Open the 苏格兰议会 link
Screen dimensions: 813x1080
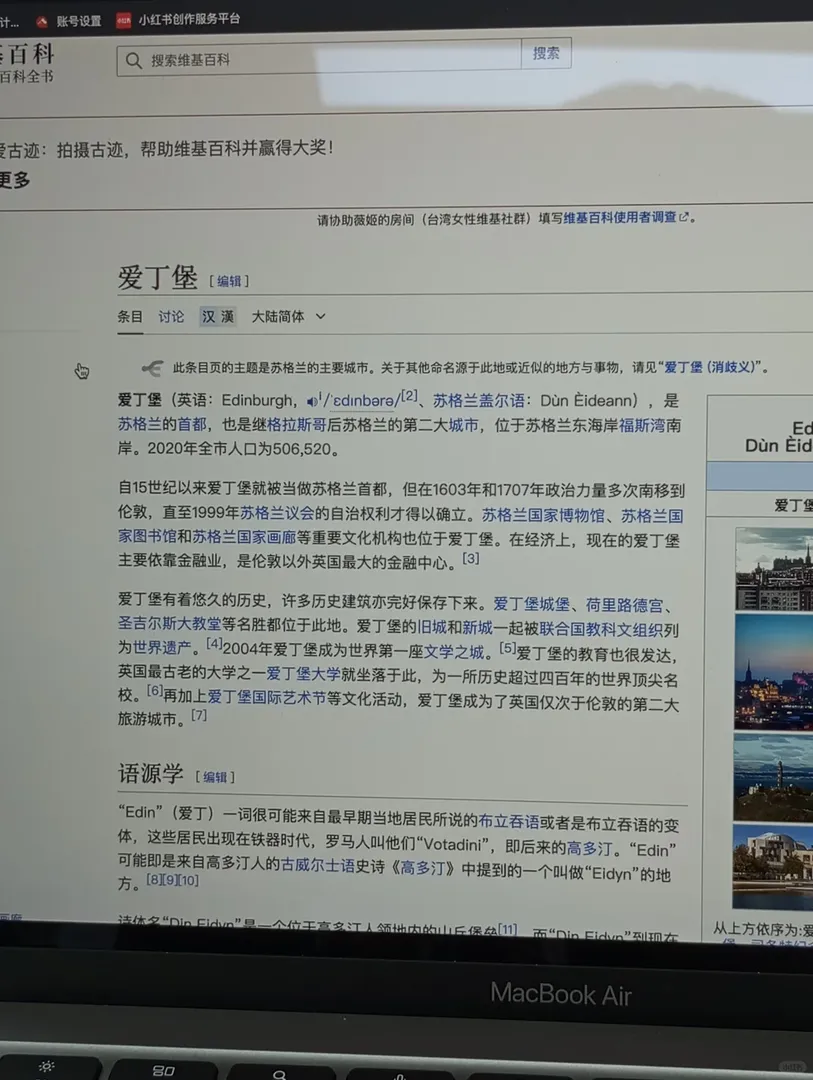(276, 513)
